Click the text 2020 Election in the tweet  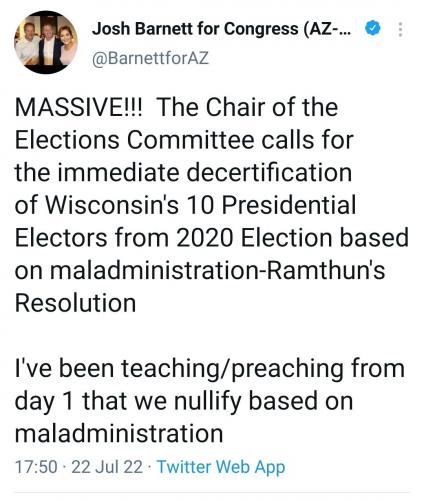[x=254, y=238]
